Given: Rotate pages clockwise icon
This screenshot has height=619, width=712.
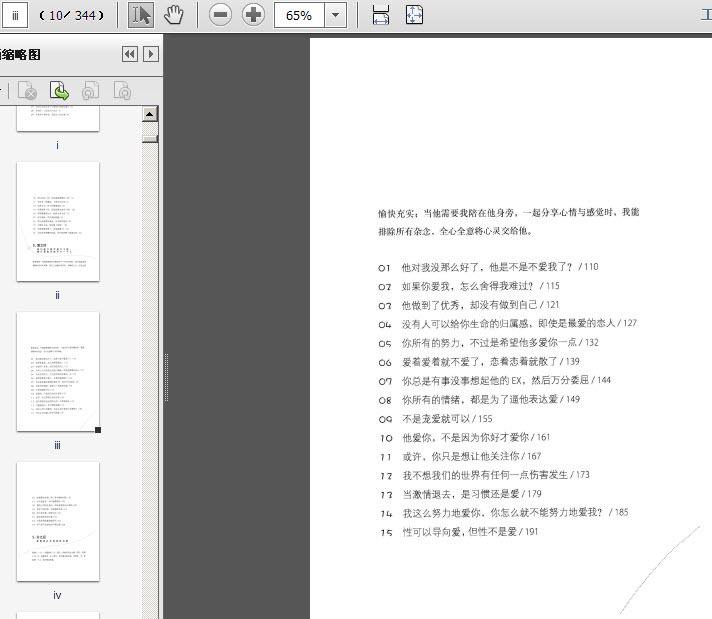Looking at the screenshot, I should (x=122, y=90).
